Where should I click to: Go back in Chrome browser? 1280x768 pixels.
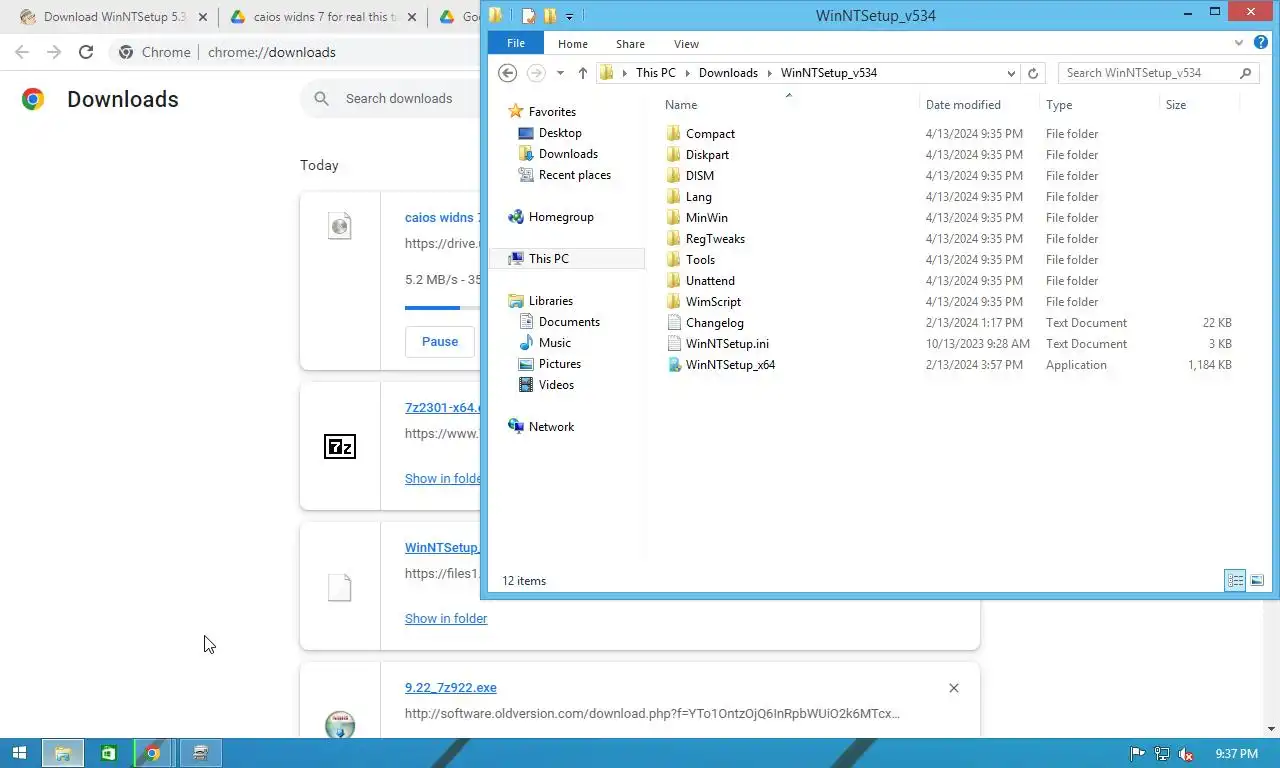pos(22,52)
